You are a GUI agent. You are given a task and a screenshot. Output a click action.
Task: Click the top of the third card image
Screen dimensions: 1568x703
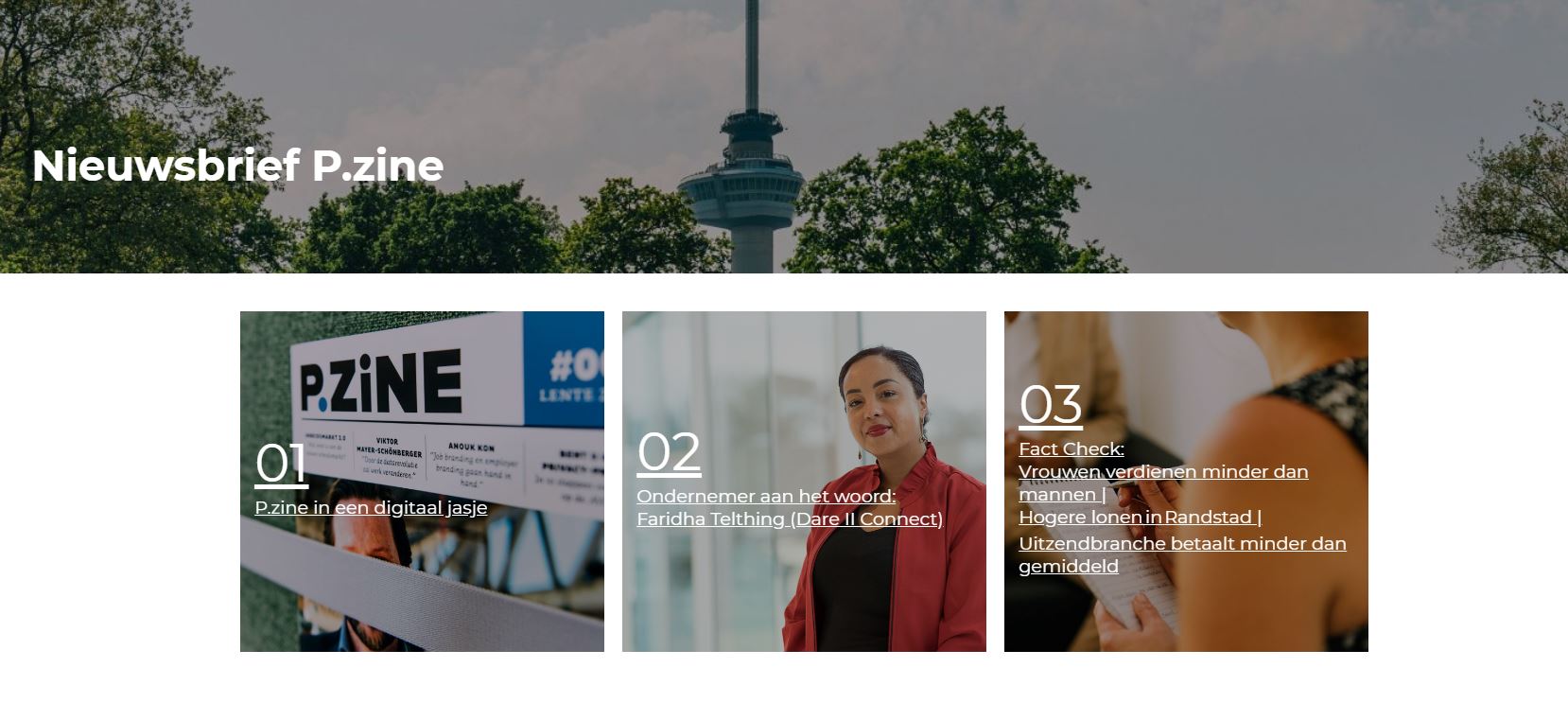[x=1186, y=341]
